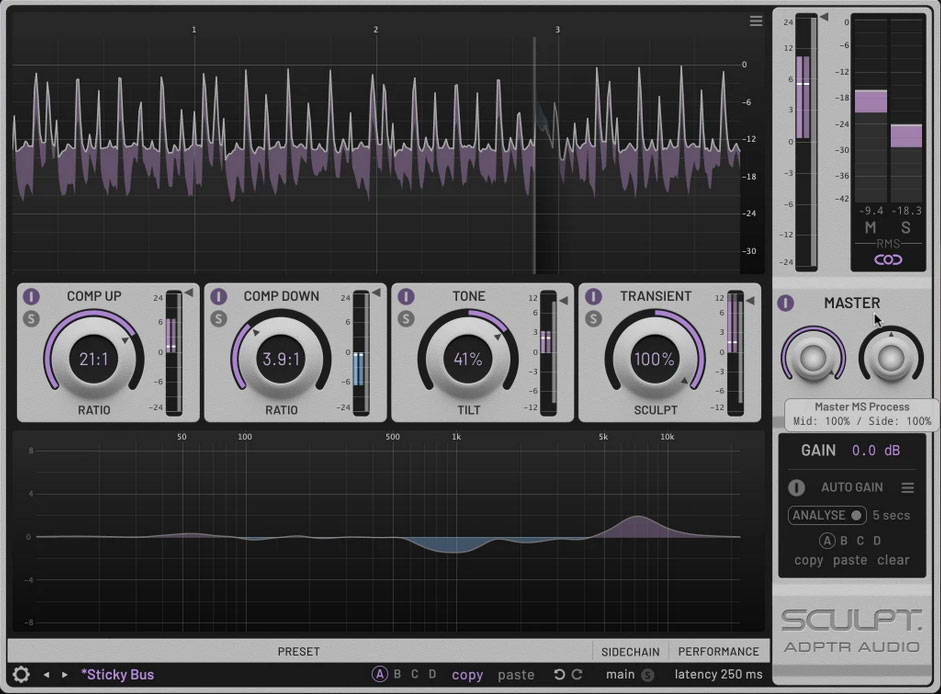Click the left MASTER knob
Image resolution: width=941 pixels, height=694 pixels.
813,358
